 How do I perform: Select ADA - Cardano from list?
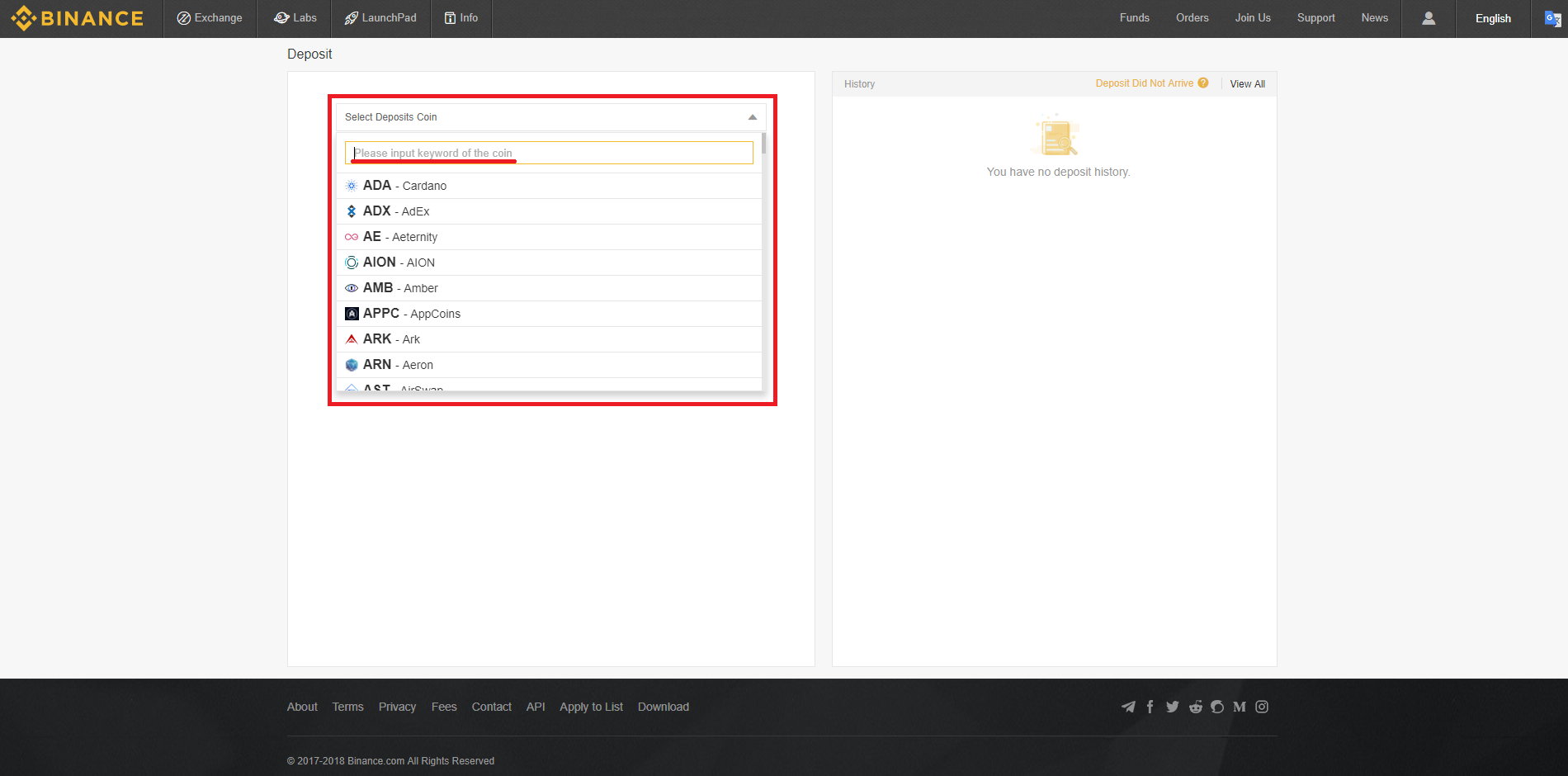tap(549, 186)
